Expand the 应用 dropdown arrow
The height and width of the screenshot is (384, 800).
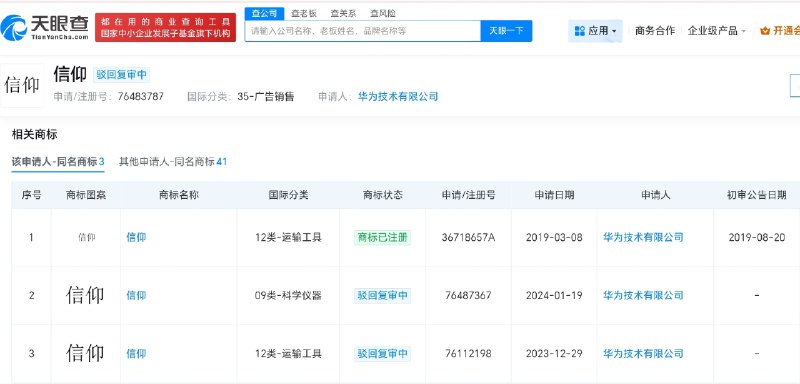614,32
